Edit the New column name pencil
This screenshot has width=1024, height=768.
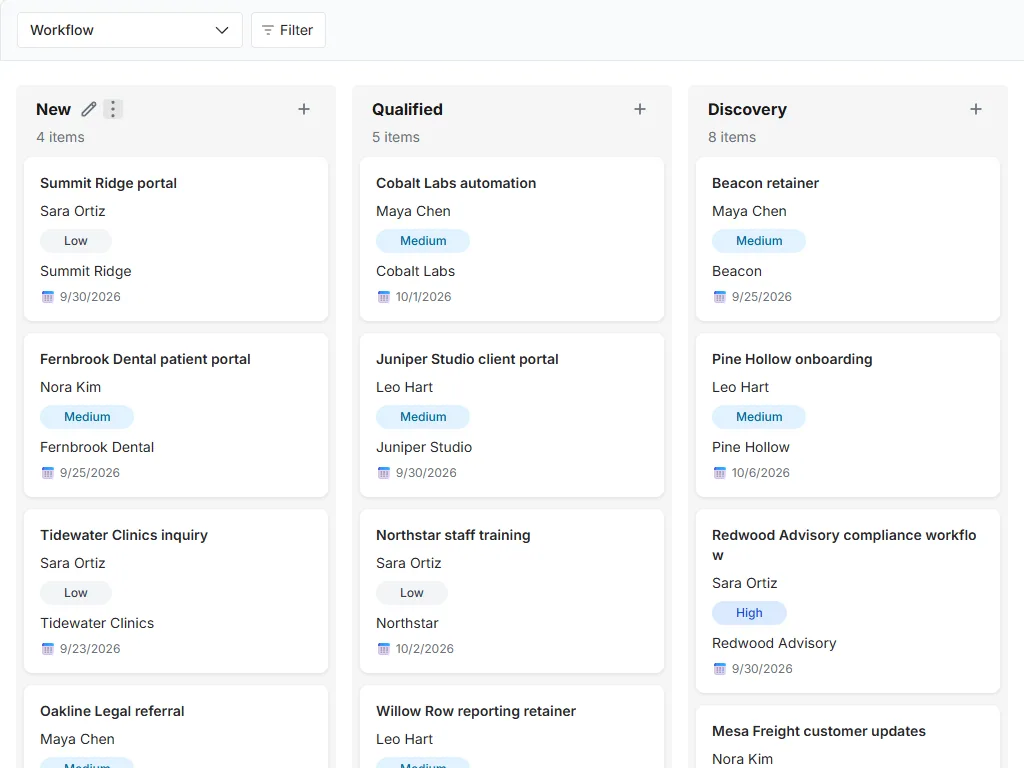(x=89, y=109)
